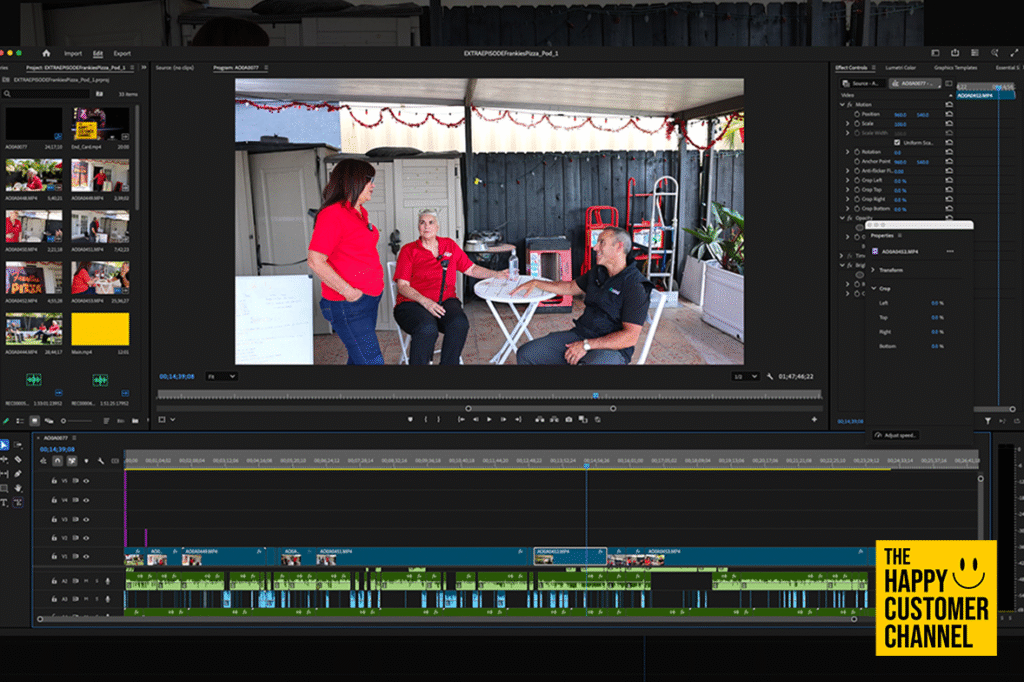This screenshot has height=682, width=1024.
Task: Click the Home icon in the top bar
Action: click(x=46, y=54)
